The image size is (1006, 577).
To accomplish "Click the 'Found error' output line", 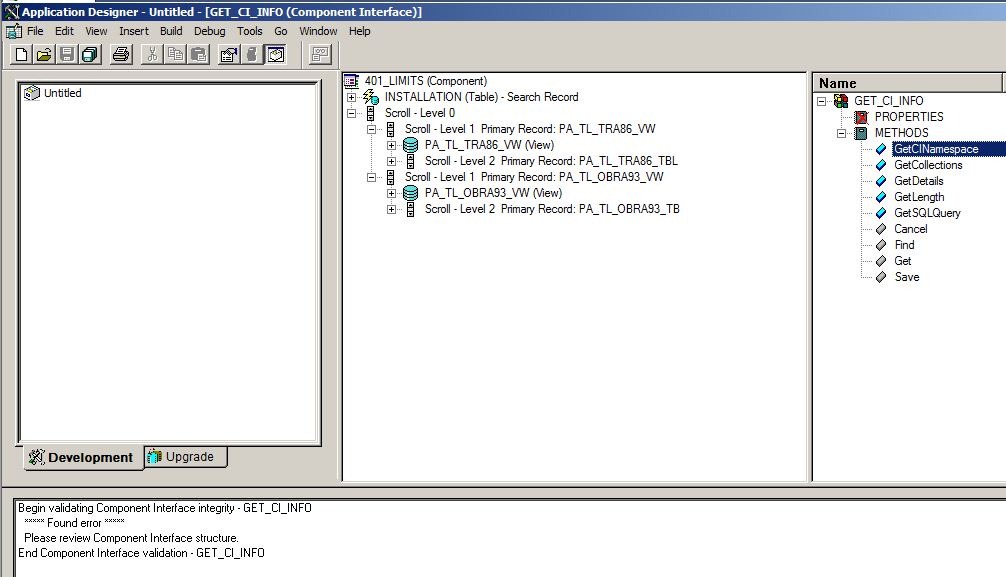I will 74,523.
